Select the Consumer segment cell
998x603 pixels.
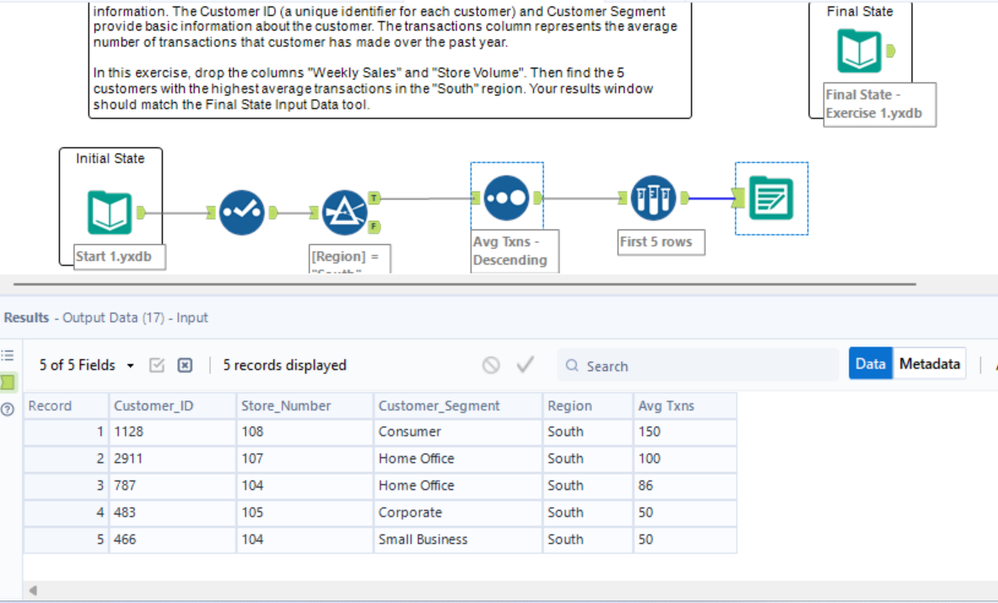458,432
